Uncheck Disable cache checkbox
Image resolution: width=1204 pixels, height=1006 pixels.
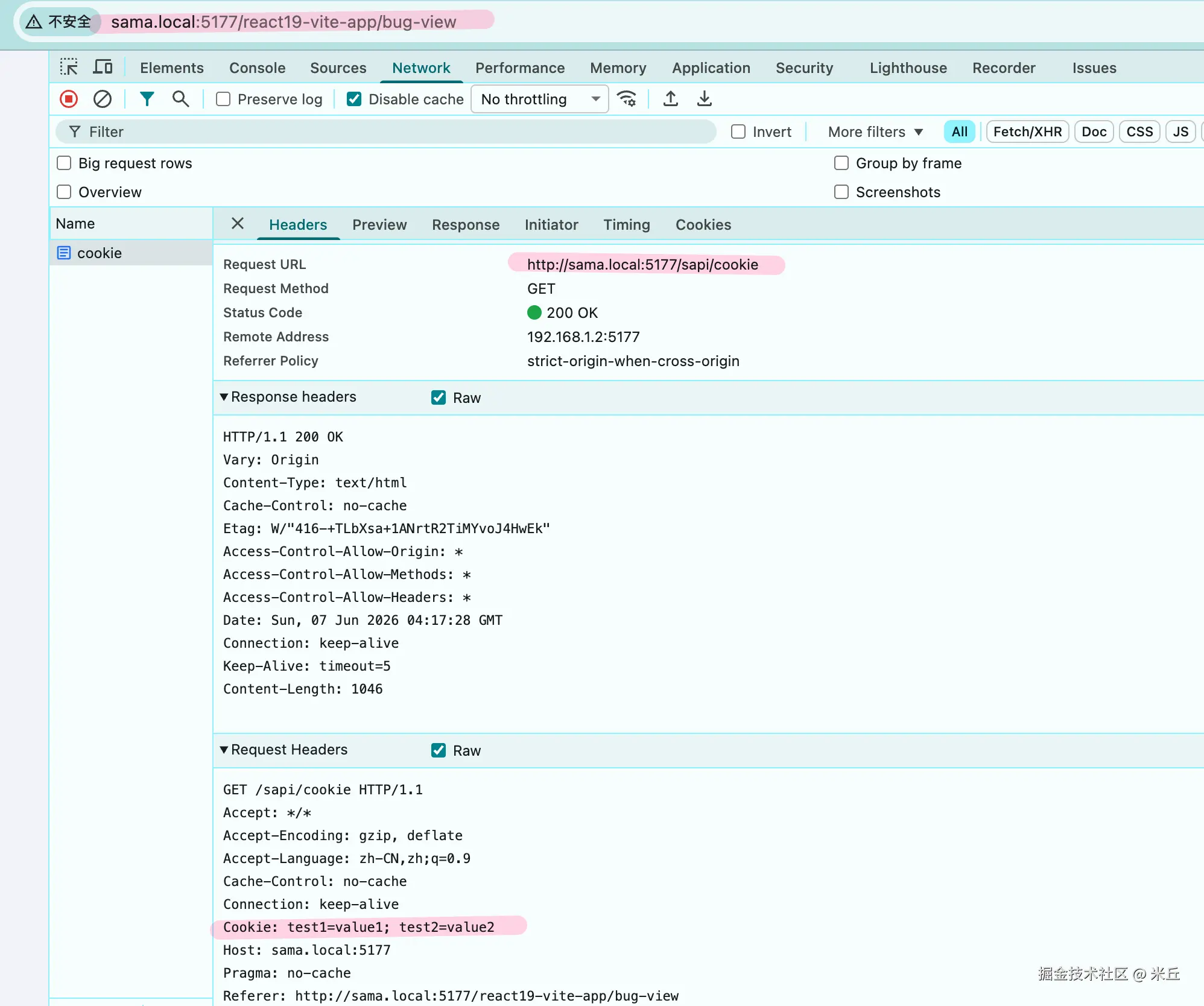click(x=354, y=99)
